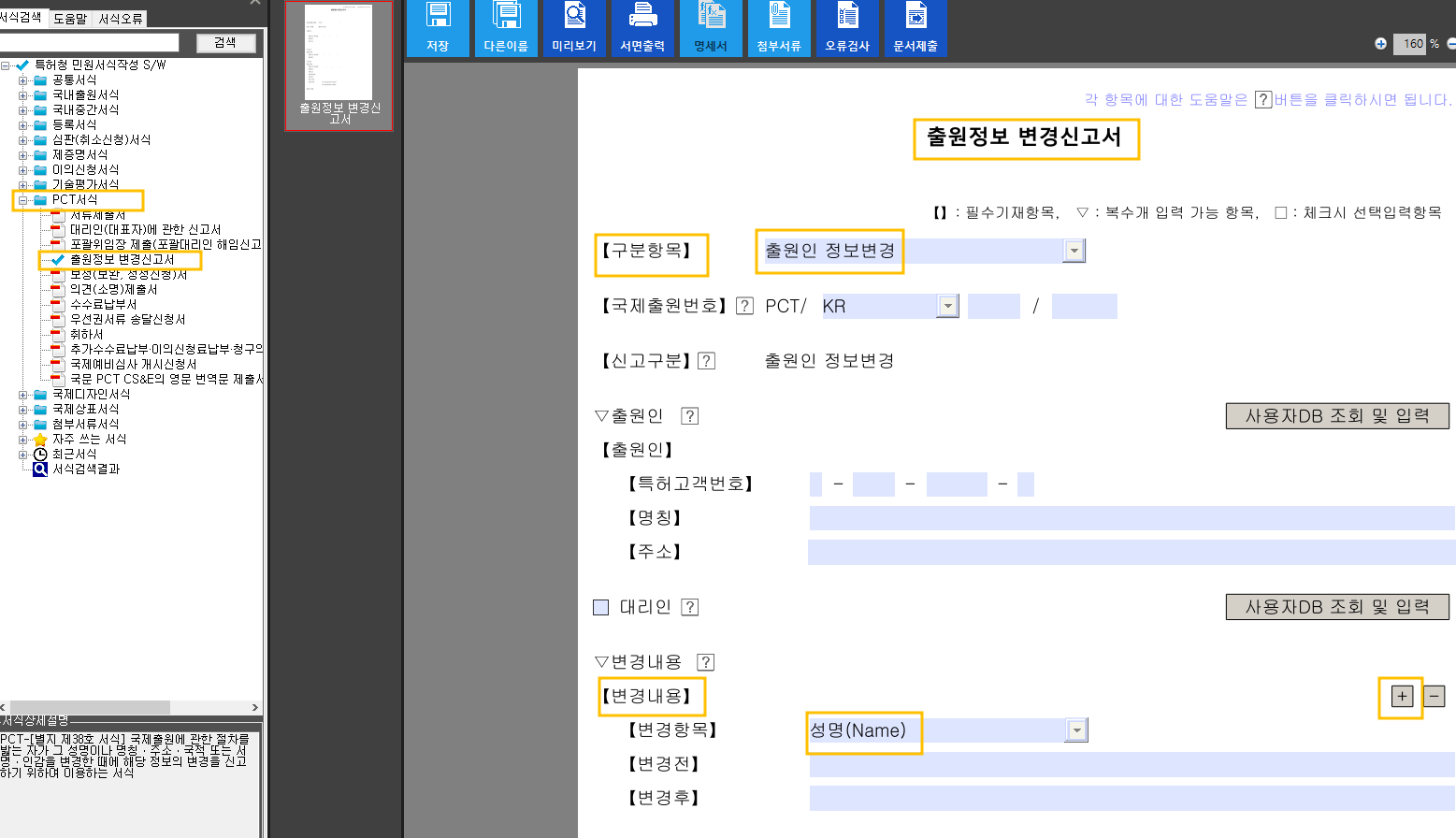The height and width of the screenshot is (838, 1456).
Task: Expand the 국제상표서식 tree node
Action: [21, 409]
